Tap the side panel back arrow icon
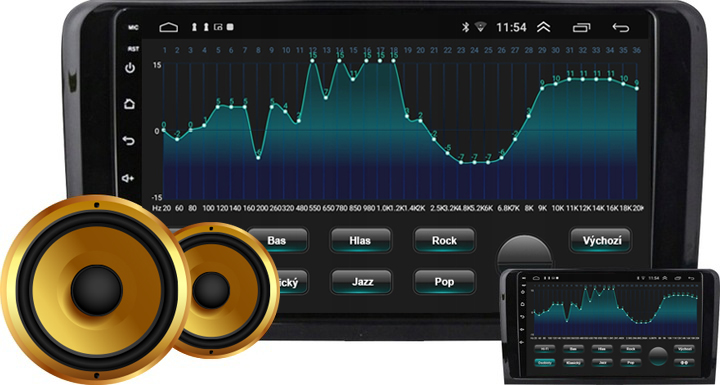Screen dimensions: 720x385 [x=129, y=140]
